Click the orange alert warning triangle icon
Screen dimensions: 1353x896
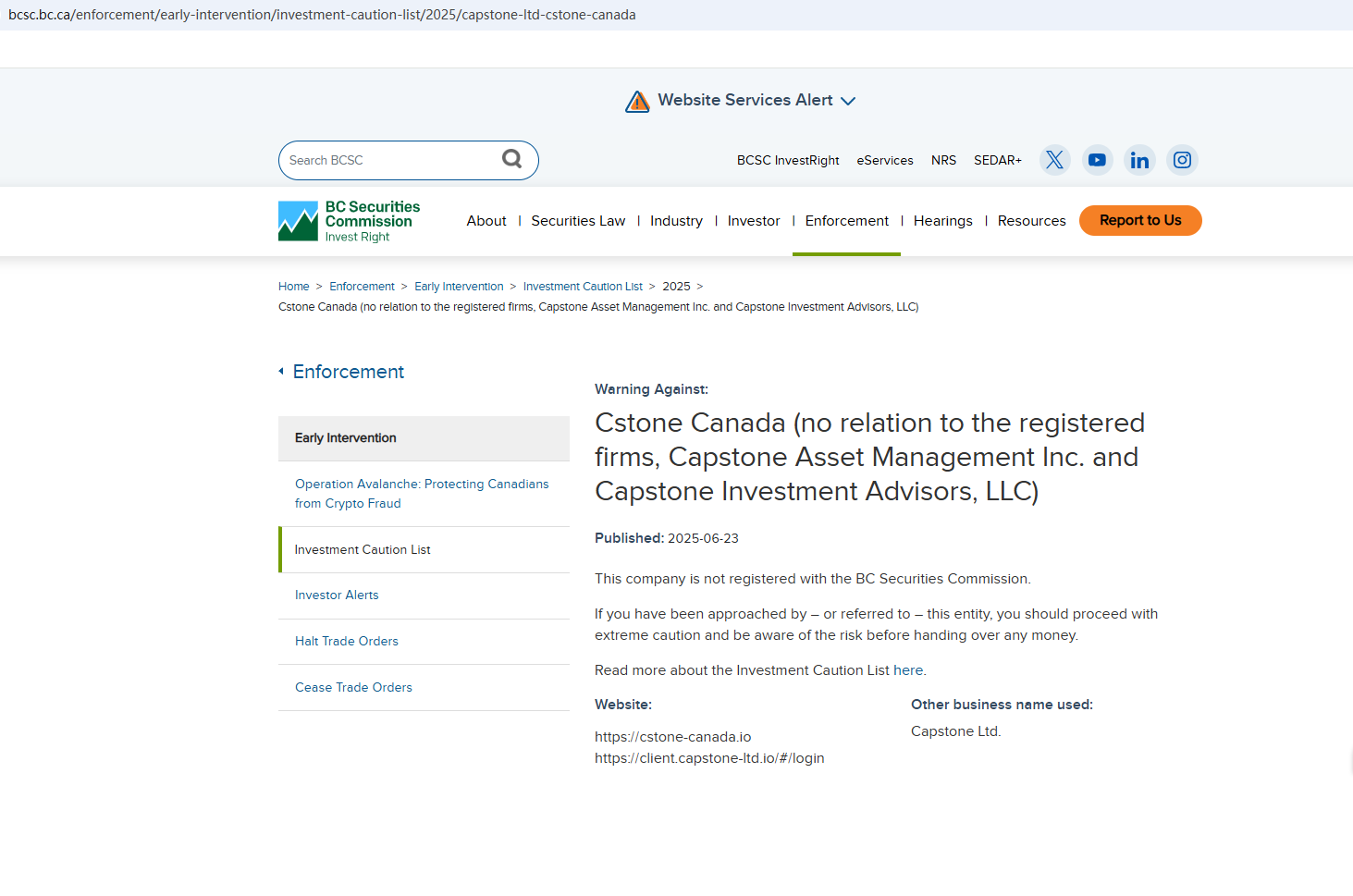point(637,101)
